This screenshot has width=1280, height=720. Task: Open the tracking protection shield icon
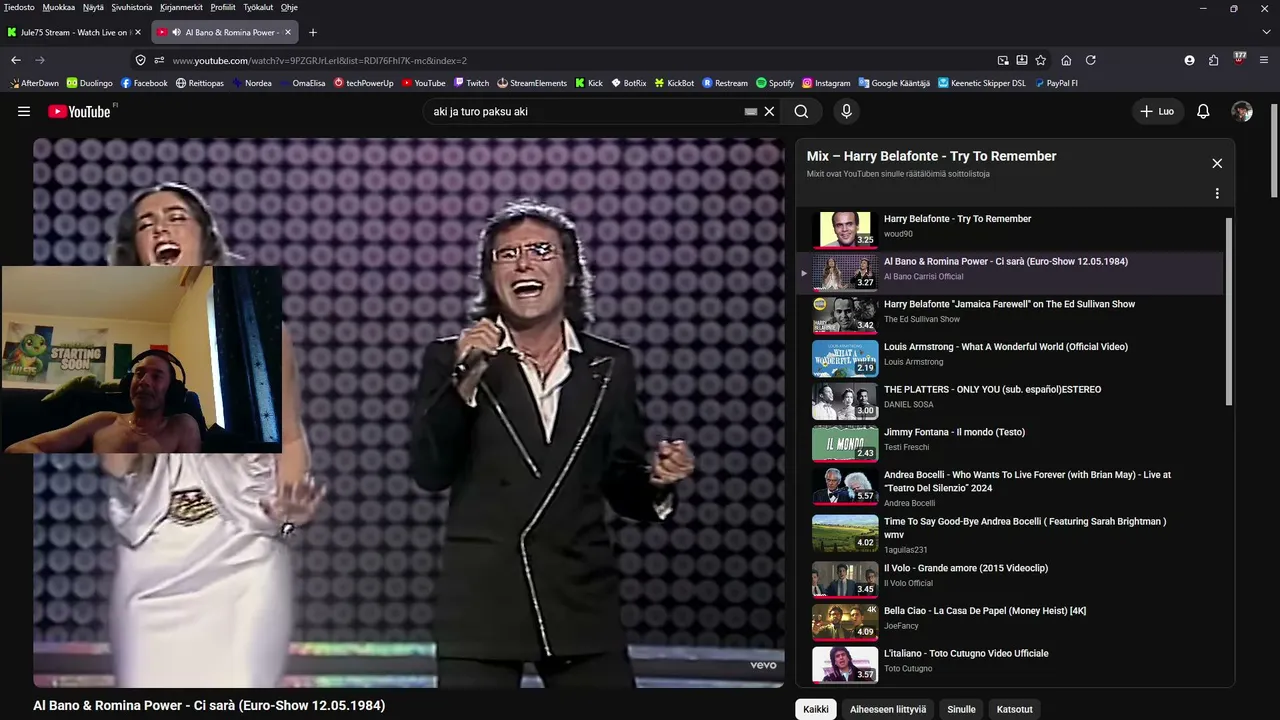140,60
